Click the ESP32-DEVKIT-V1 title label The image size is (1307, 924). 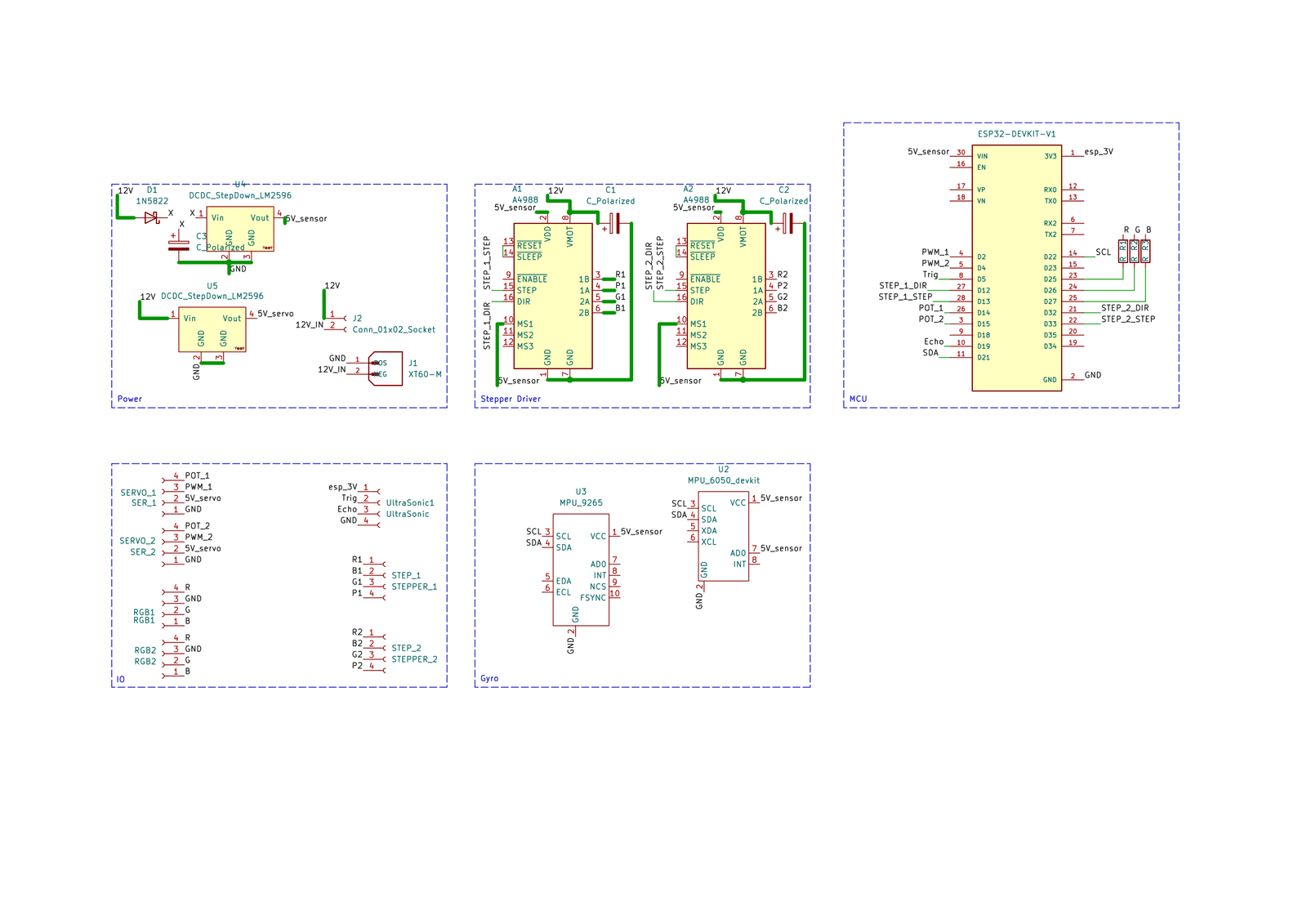pos(1017,134)
